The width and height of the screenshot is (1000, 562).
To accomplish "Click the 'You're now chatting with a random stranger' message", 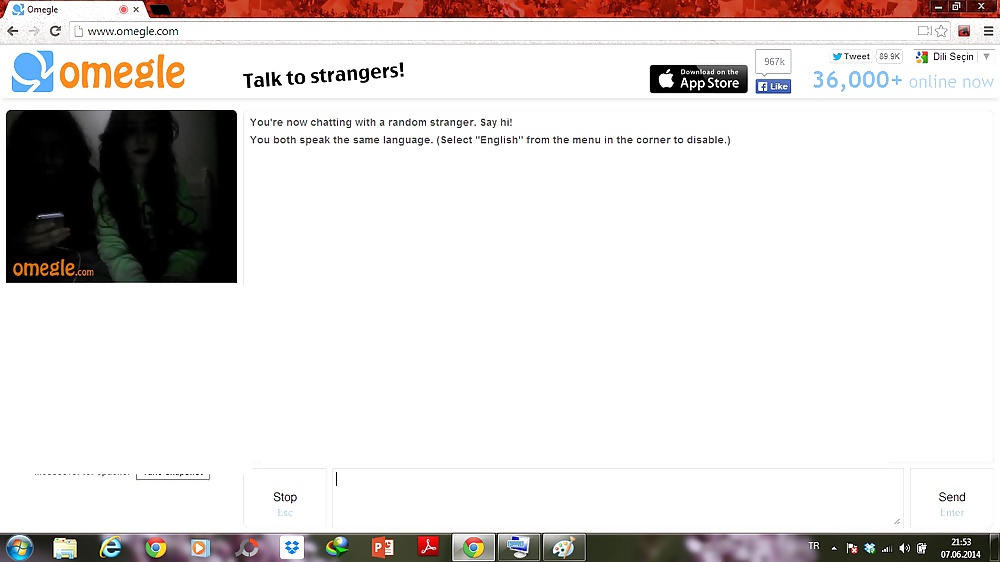I will (381, 122).
